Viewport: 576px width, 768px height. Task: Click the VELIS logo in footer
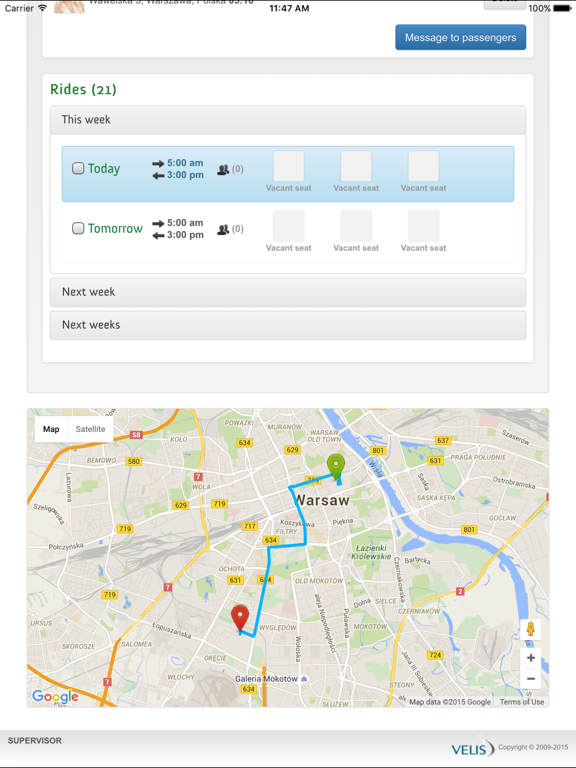pos(472,747)
